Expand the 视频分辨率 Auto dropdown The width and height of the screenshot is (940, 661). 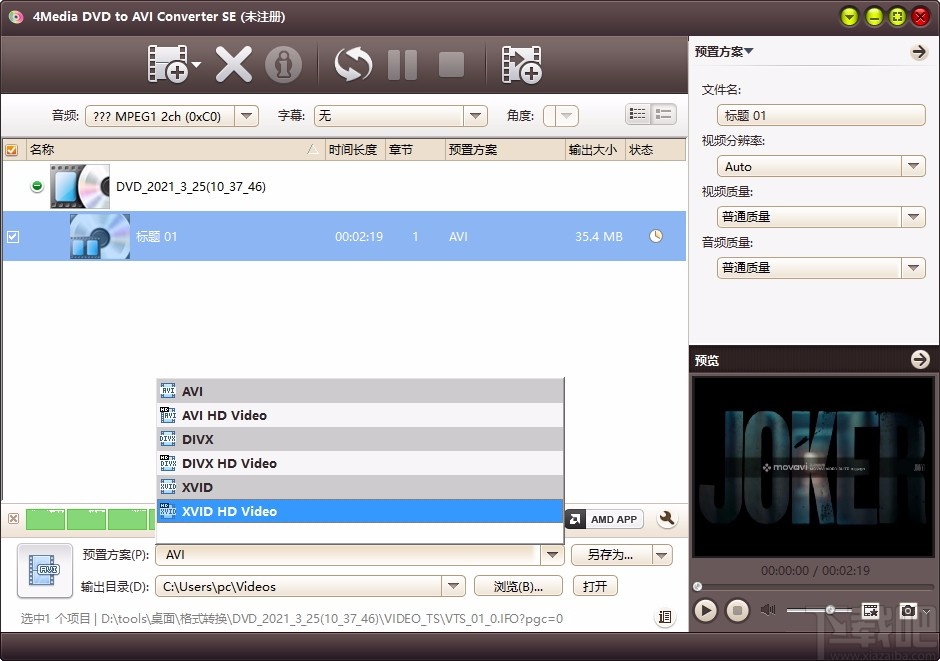point(913,165)
